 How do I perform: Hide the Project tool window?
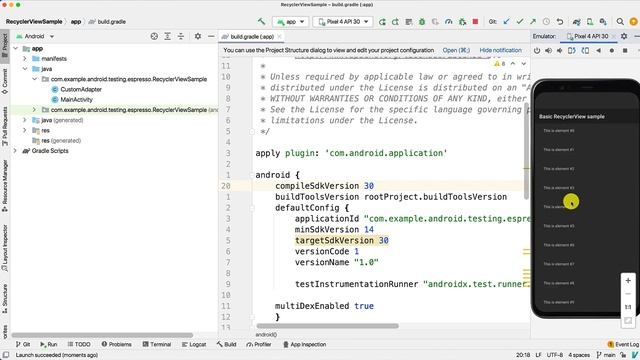pos(211,36)
